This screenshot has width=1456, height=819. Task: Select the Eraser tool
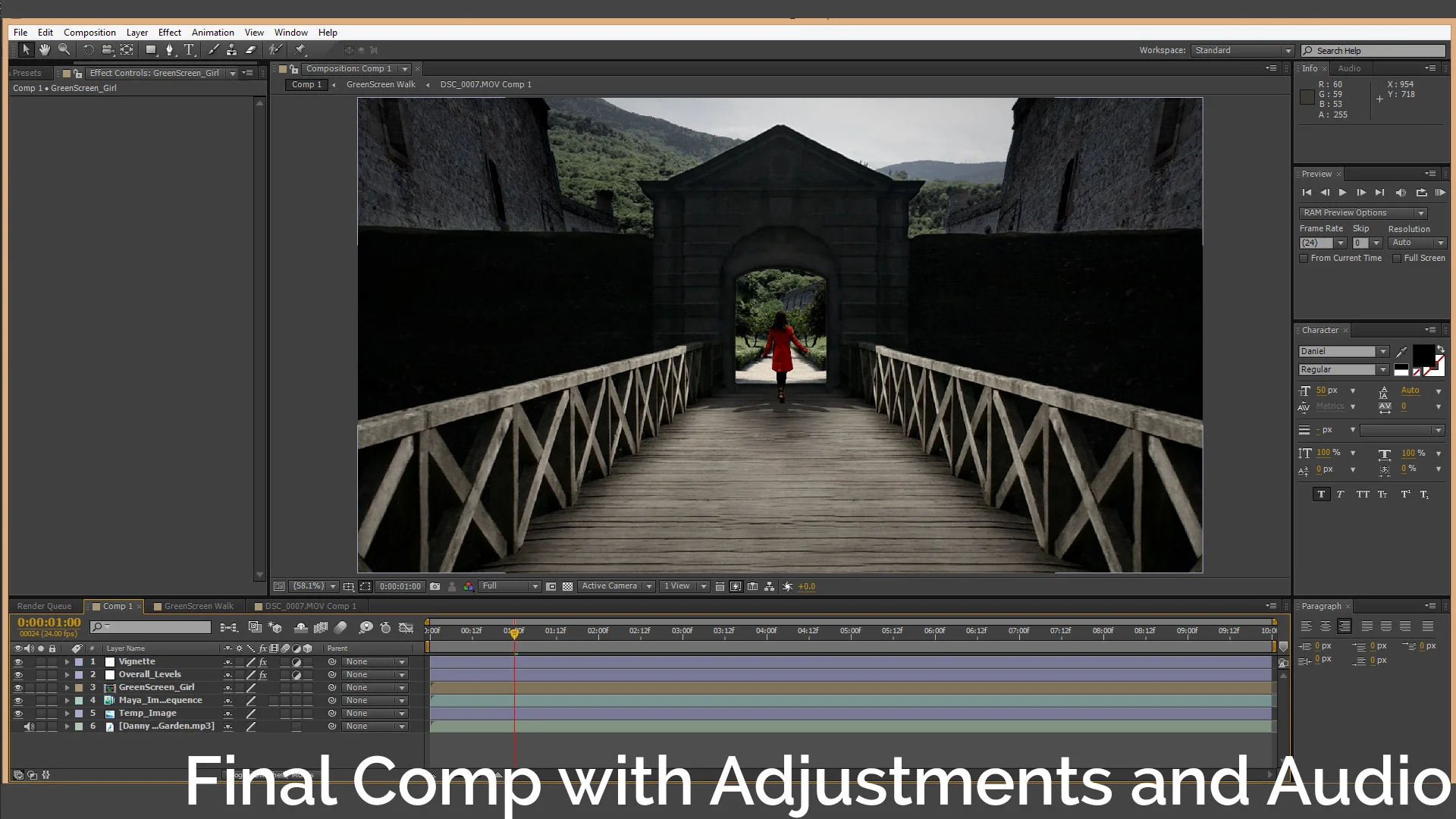[x=250, y=50]
